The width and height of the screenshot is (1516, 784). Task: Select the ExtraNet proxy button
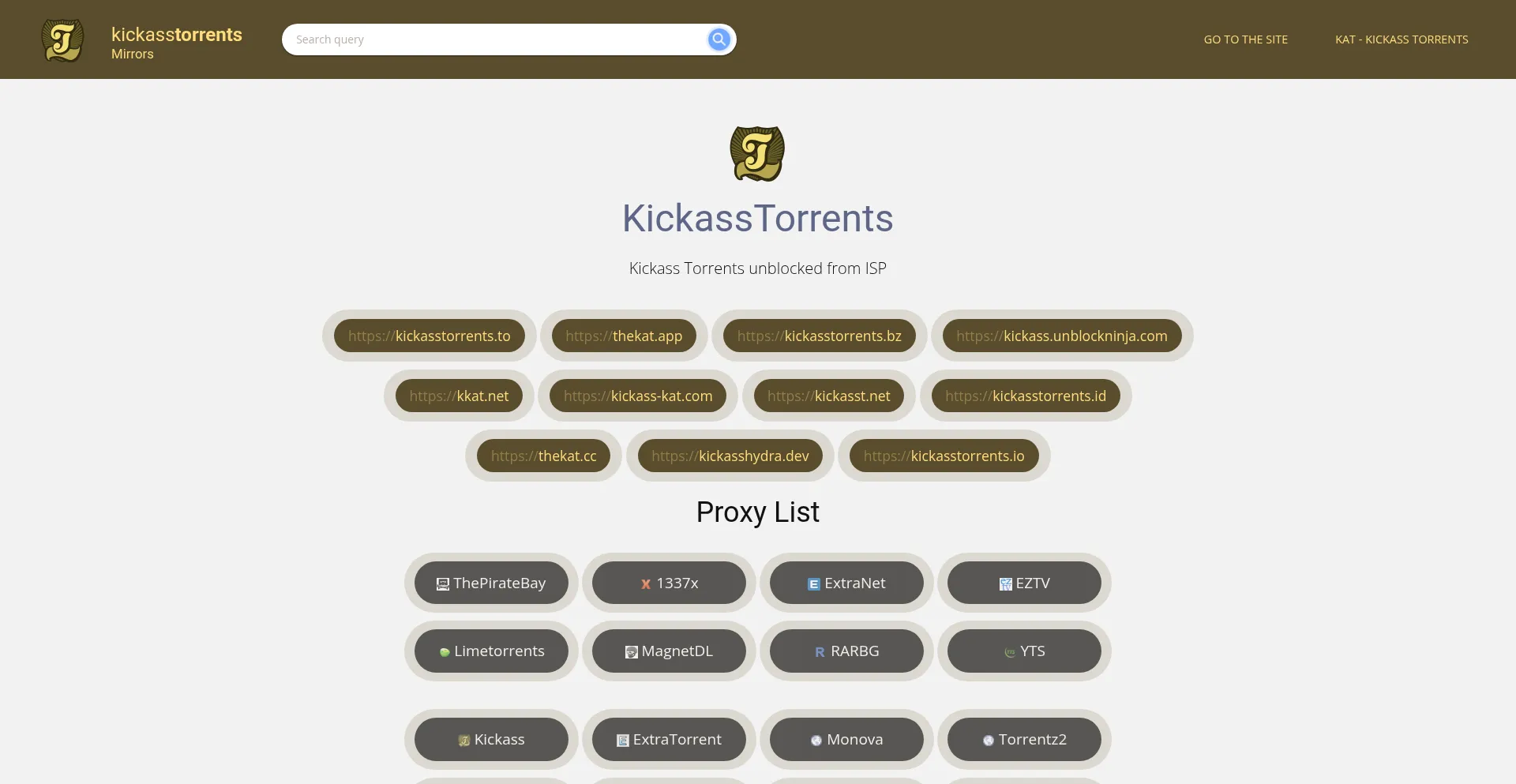pyautogui.click(x=846, y=583)
